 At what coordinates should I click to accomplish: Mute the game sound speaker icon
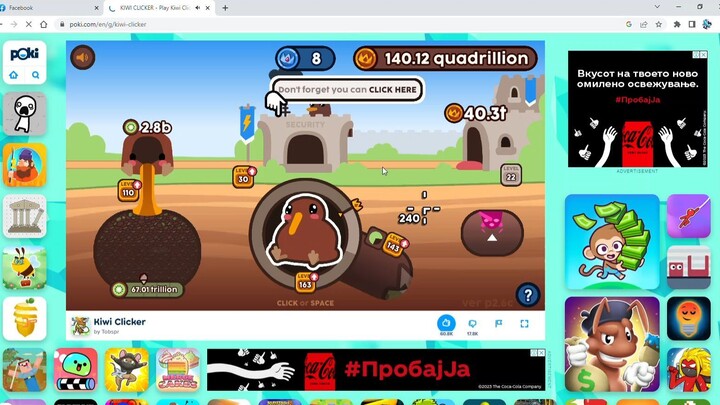(x=83, y=57)
